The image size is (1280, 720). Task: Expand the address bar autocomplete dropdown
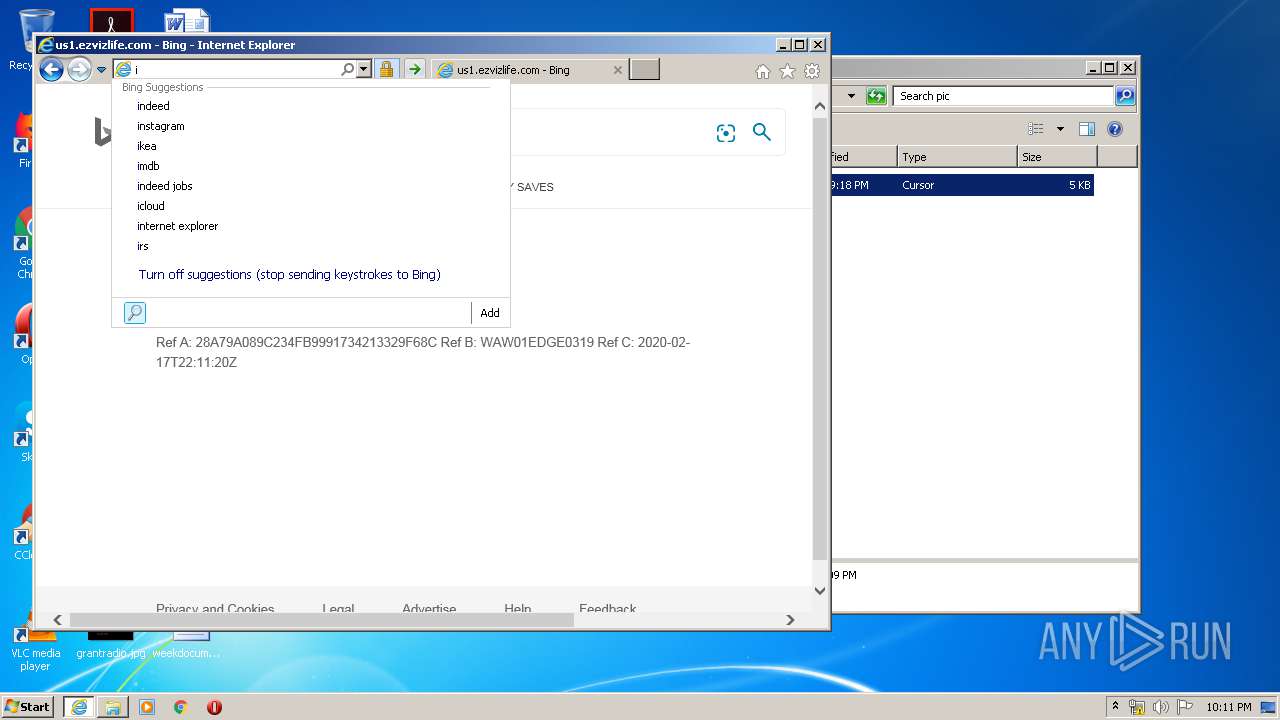[x=363, y=69]
